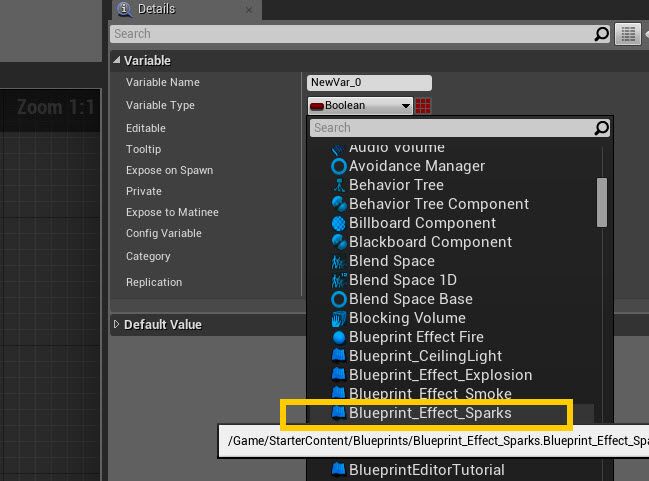Click the Blueprint_Effect_Sparks icon
The height and width of the screenshot is (481, 649).
[339, 413]
